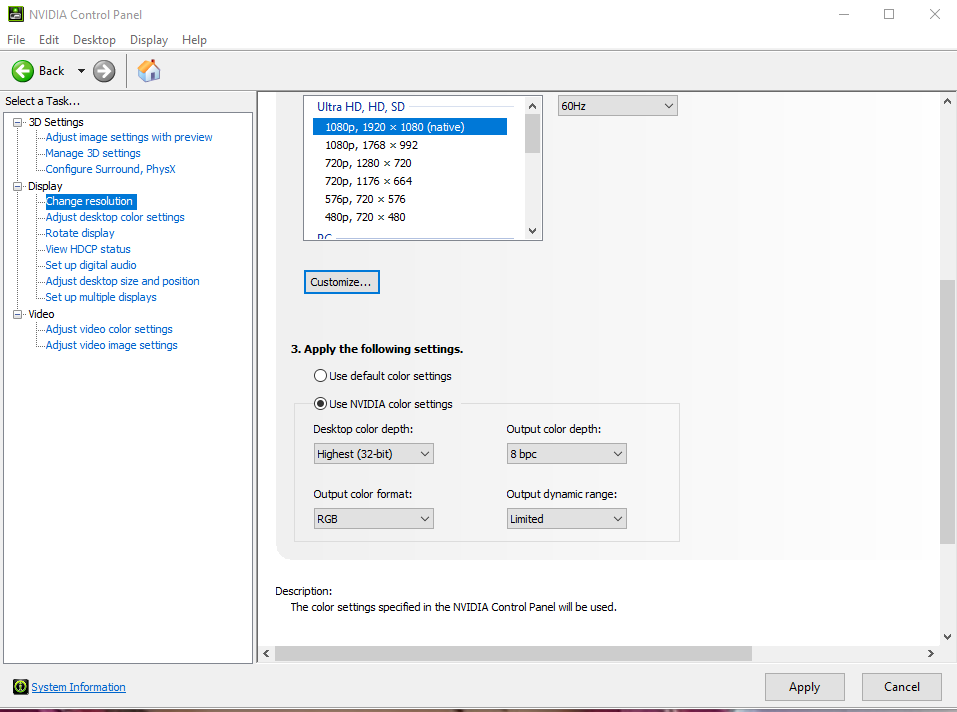Open the Home icon in toolbar

tap(149, 71)
